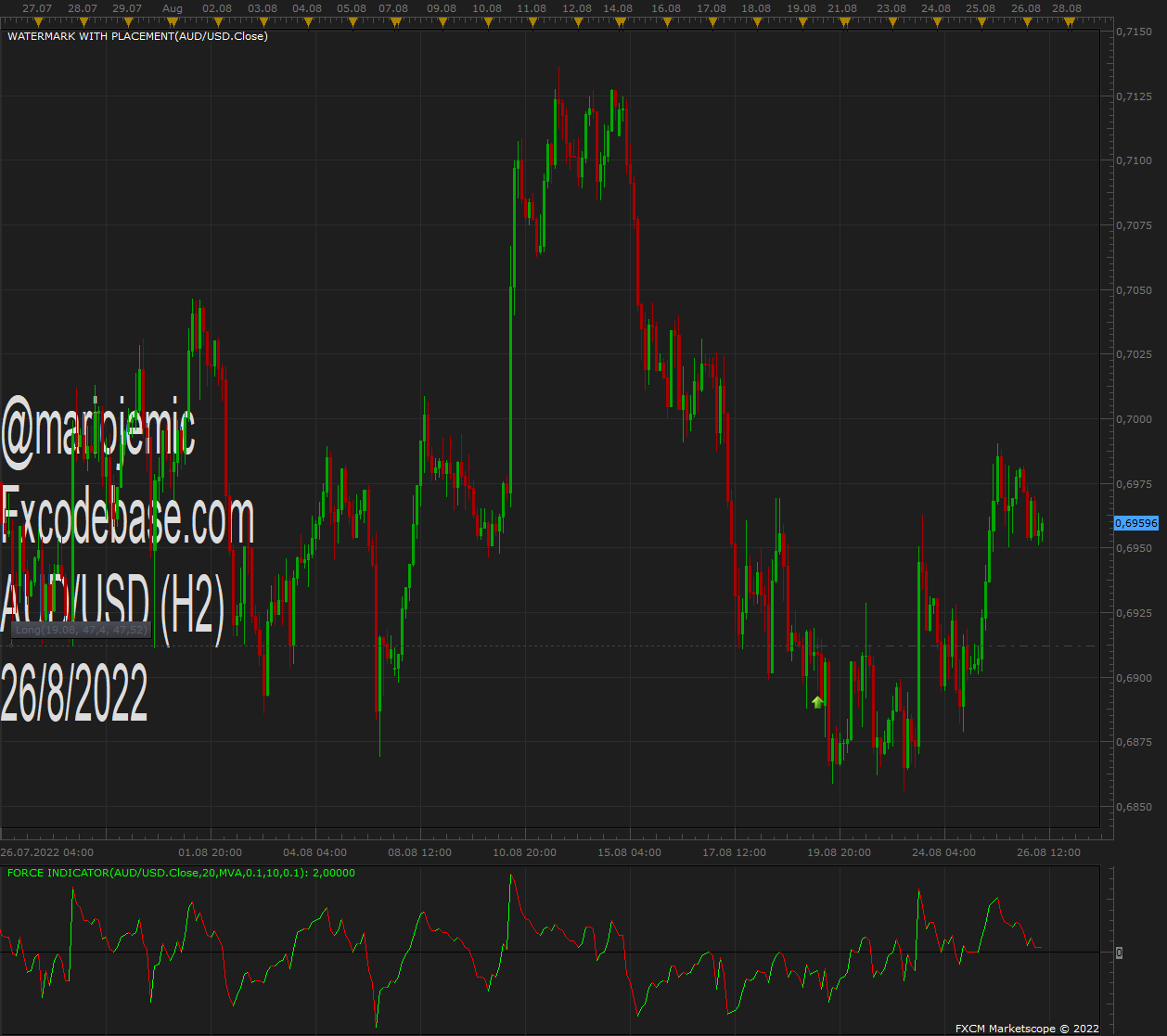Click the 19.08 20:00 time axis label
This screenshot has height=1036, width=1167.
pyautogui.click(x=839, y=852)
